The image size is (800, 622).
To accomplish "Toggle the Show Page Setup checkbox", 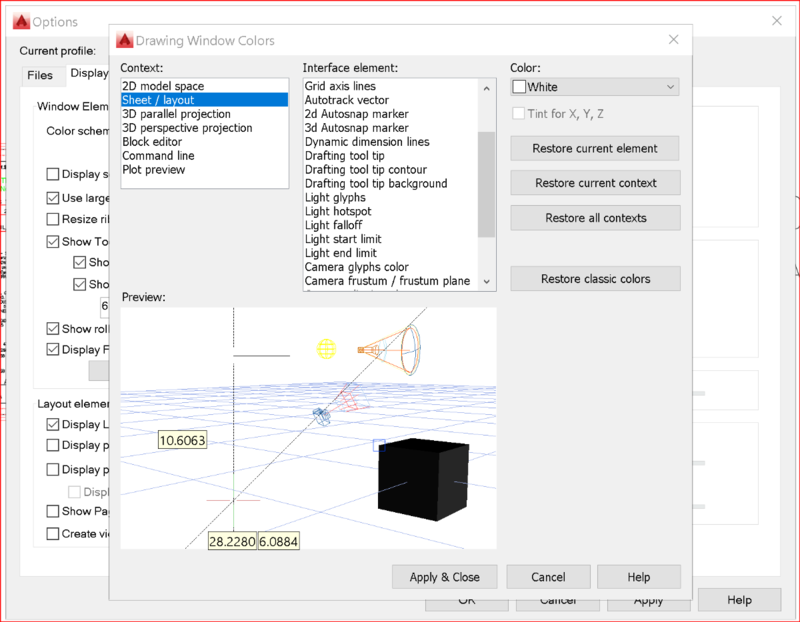I will (53, 511).
